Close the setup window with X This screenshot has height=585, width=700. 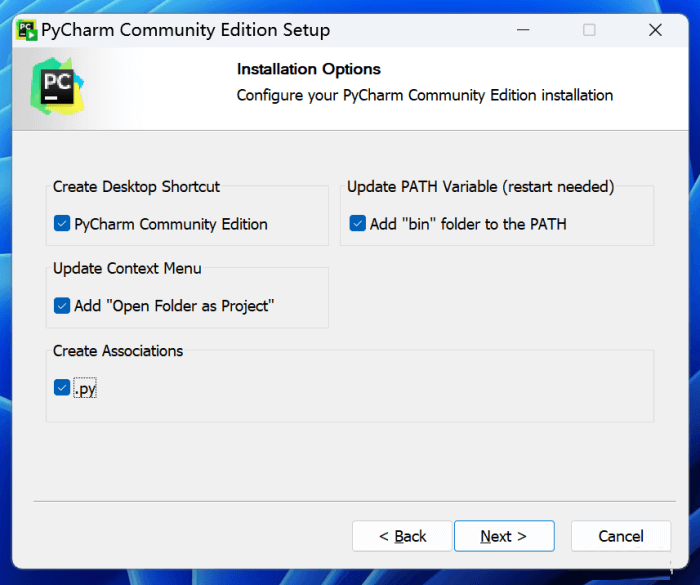(655, 30)
